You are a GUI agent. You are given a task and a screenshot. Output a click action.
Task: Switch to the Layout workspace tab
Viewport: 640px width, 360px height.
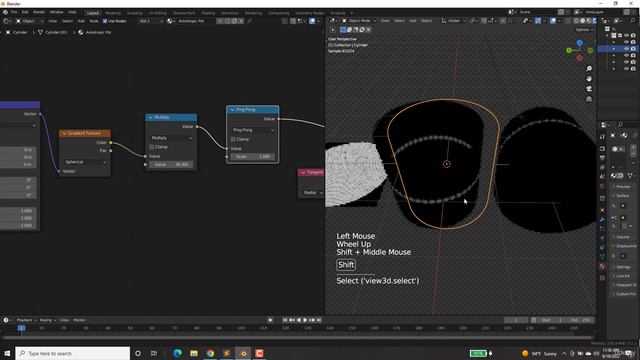click(93, 13)
